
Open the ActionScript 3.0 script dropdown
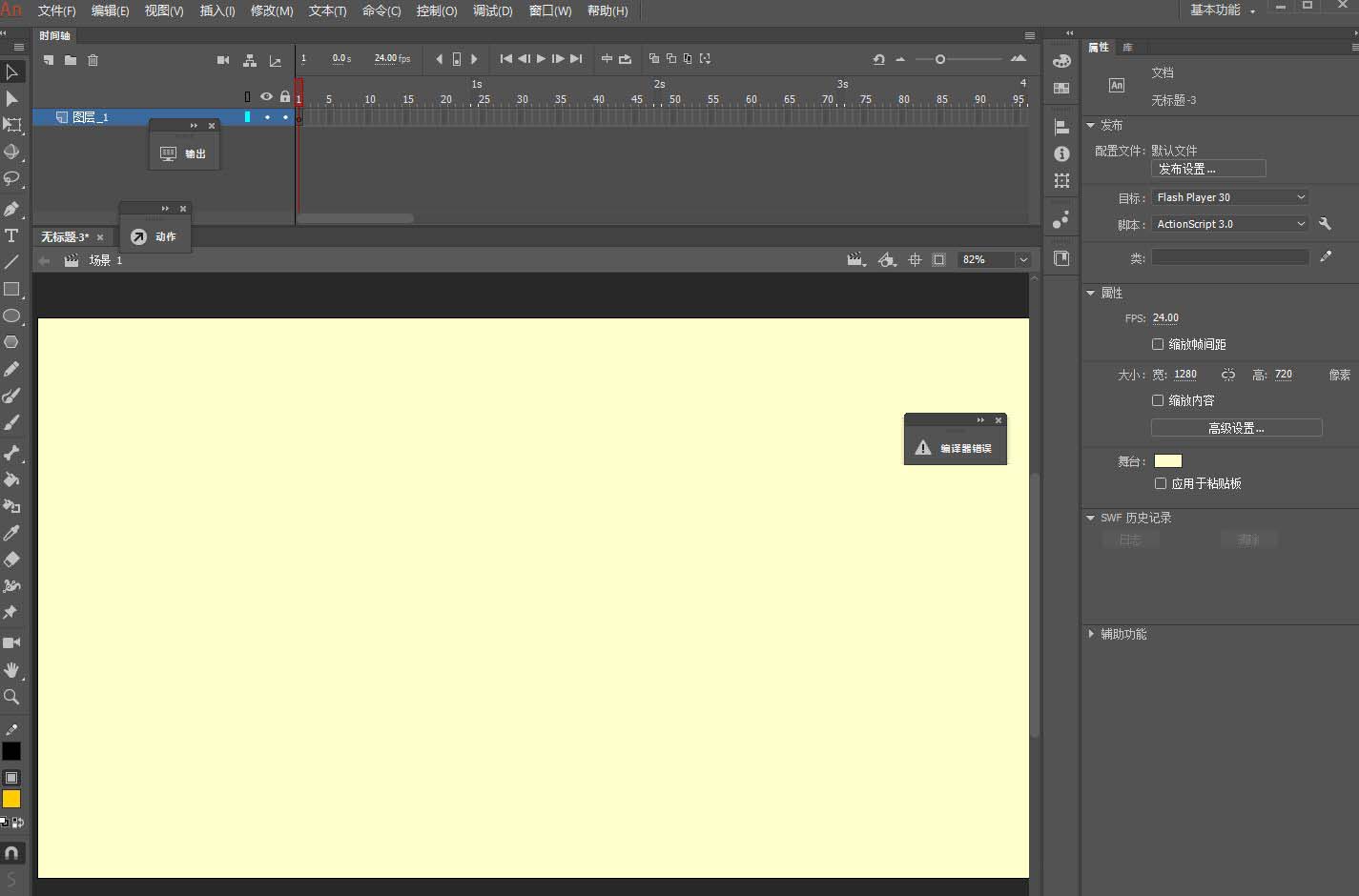coord(1230,224)
